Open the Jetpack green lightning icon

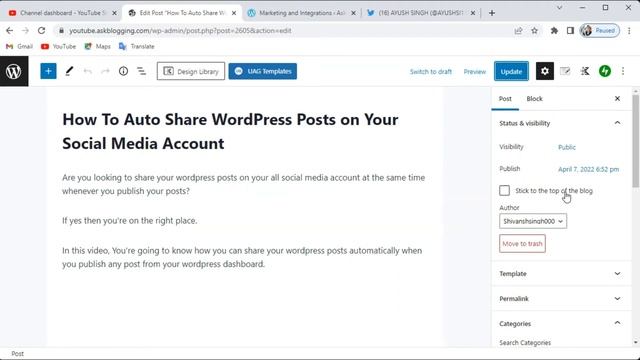[x=604, y=71]
